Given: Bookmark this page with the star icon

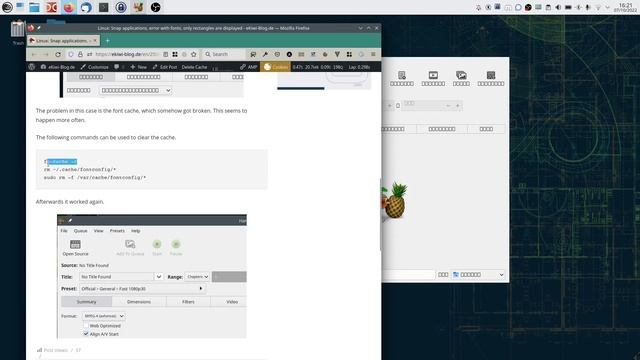Looking at the screenshot, I should point(193,54).
